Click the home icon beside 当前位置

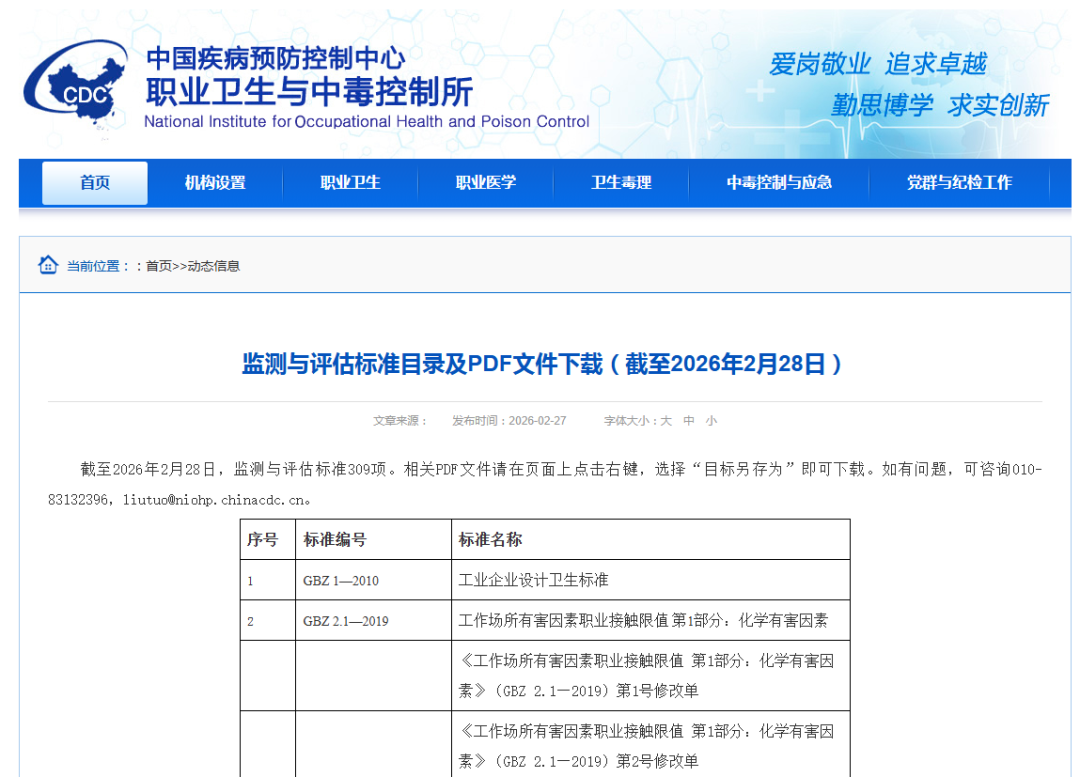point(48,265)
